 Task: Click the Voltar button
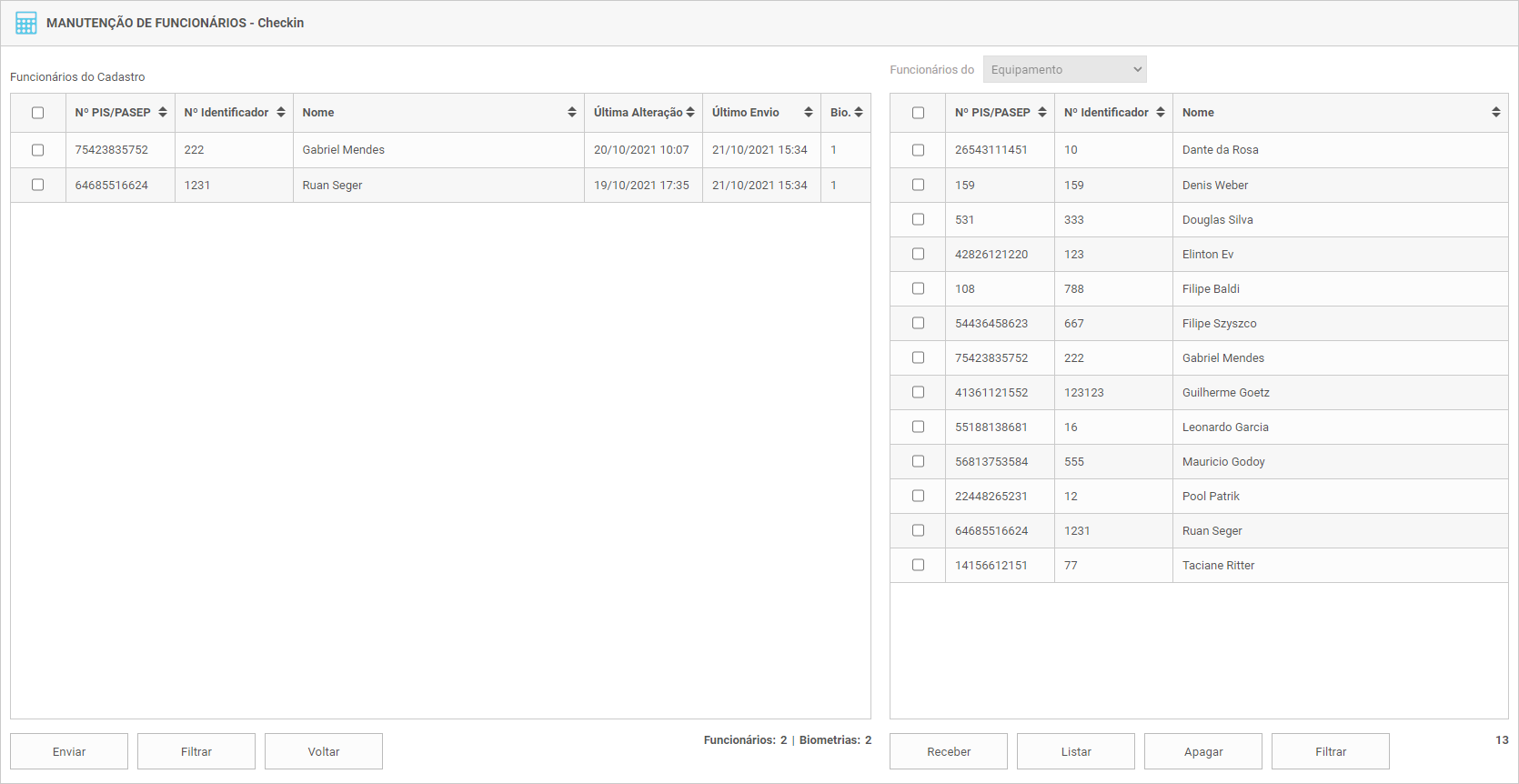click(324, 751)
